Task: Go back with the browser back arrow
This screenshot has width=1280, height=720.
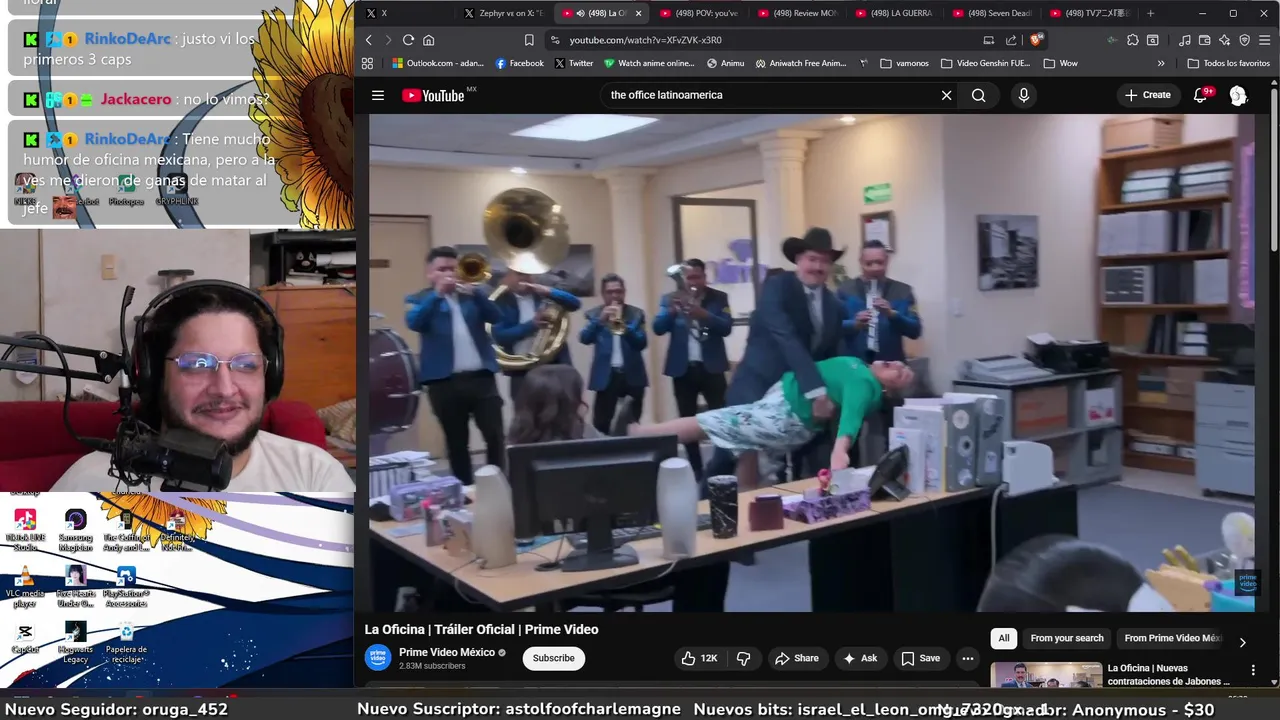Action: [x=368, y=40]
